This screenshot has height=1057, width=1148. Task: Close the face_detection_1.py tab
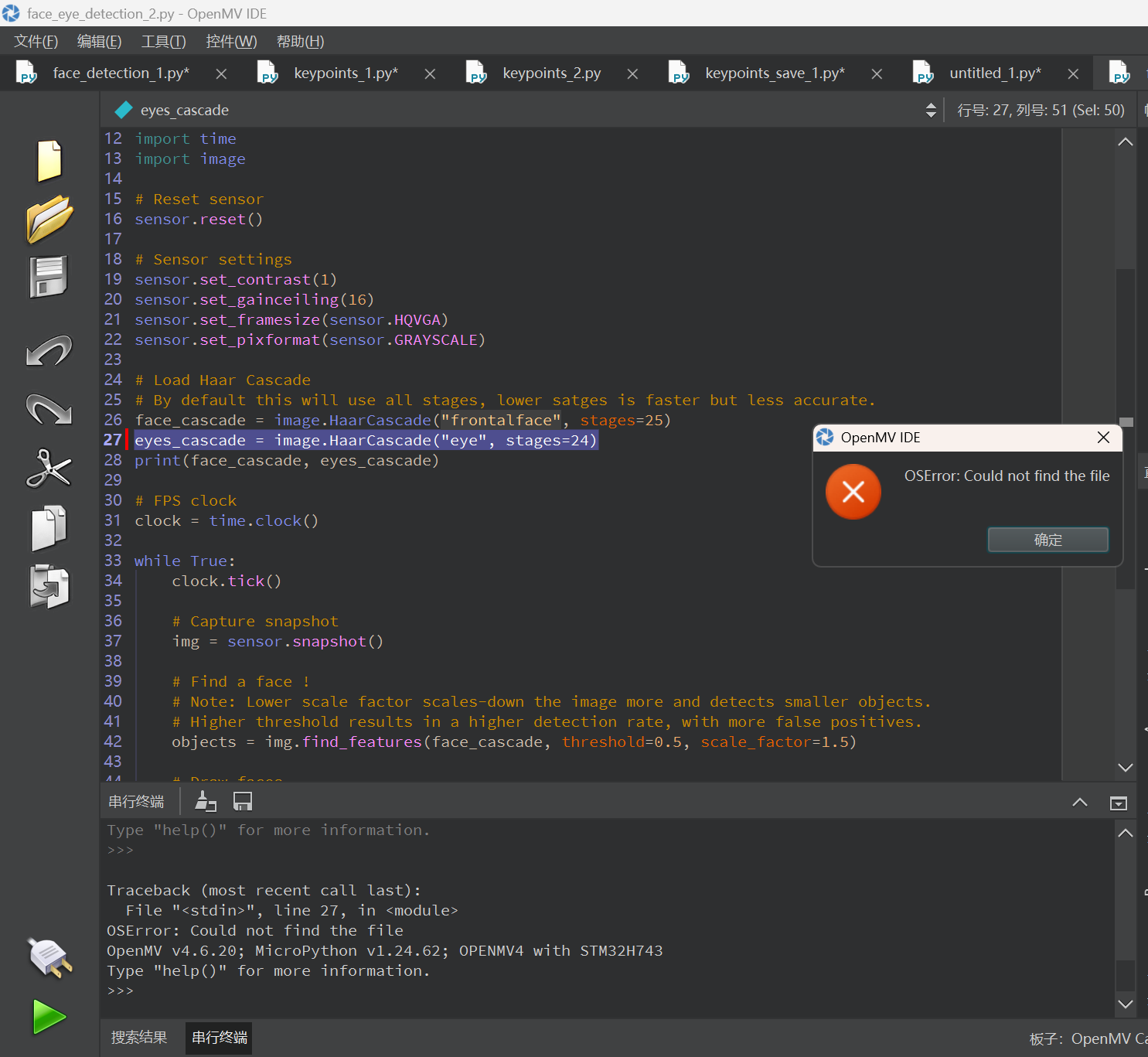coord(221,73)
